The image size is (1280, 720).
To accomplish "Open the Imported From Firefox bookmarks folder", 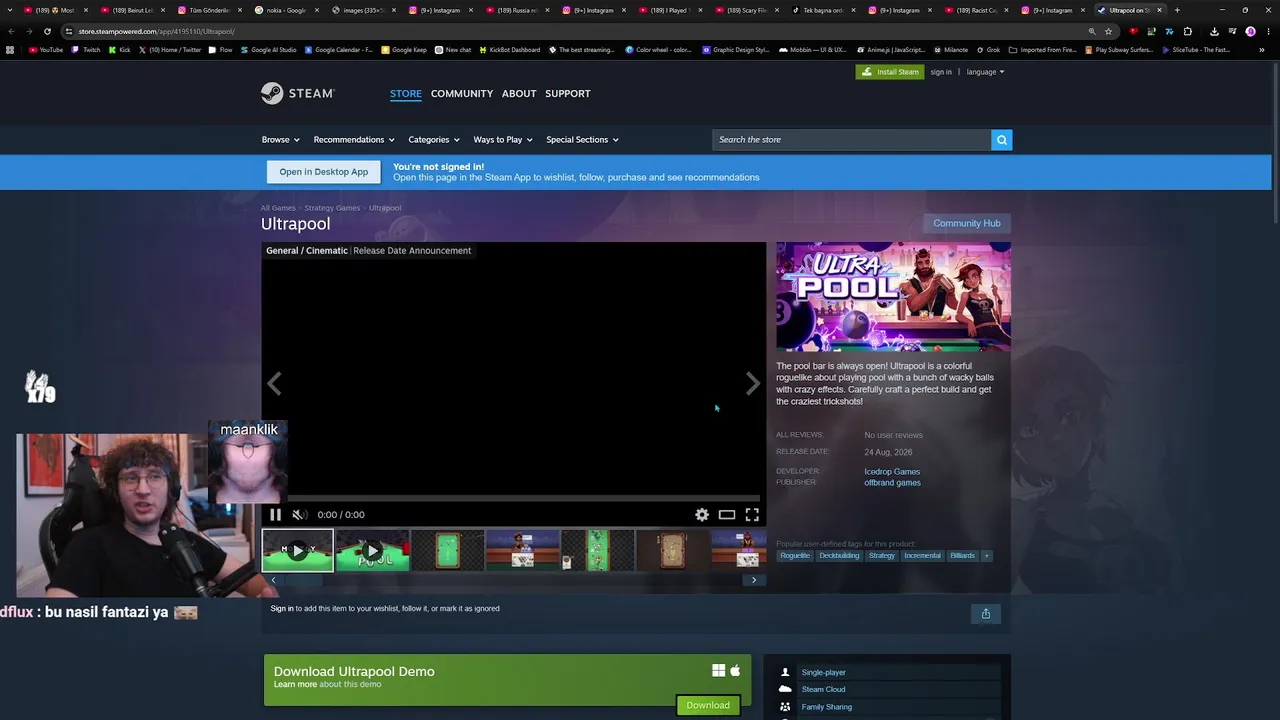I will tap(1043, 50).
